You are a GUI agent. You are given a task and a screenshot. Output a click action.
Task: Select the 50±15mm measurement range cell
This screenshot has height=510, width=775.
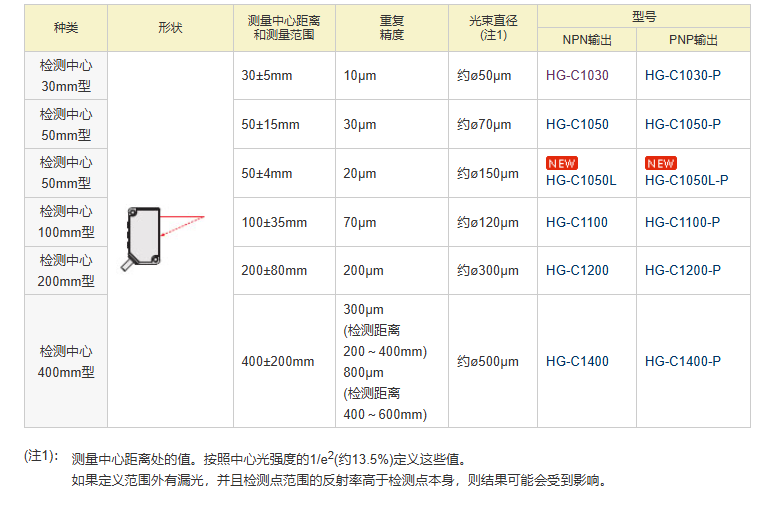point(284,125)
